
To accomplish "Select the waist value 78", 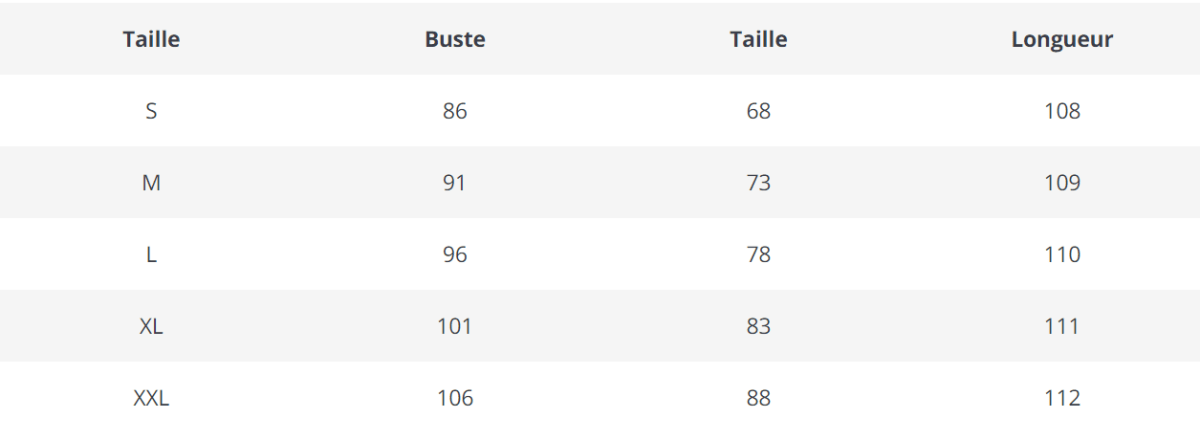I will [x=758, y=255].
